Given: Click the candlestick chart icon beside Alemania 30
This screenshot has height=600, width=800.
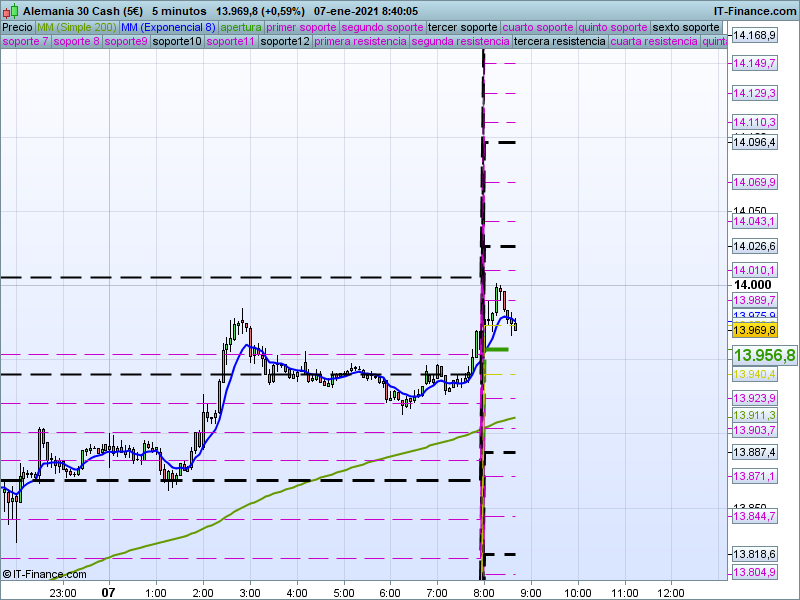Looking at the screenshot, I should click(10, 10).
